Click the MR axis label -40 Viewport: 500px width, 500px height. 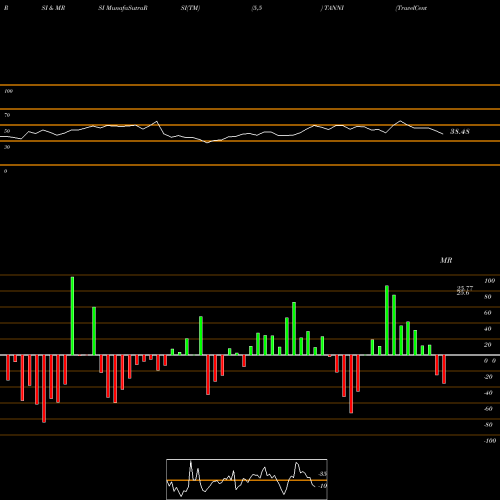[488, 393]
